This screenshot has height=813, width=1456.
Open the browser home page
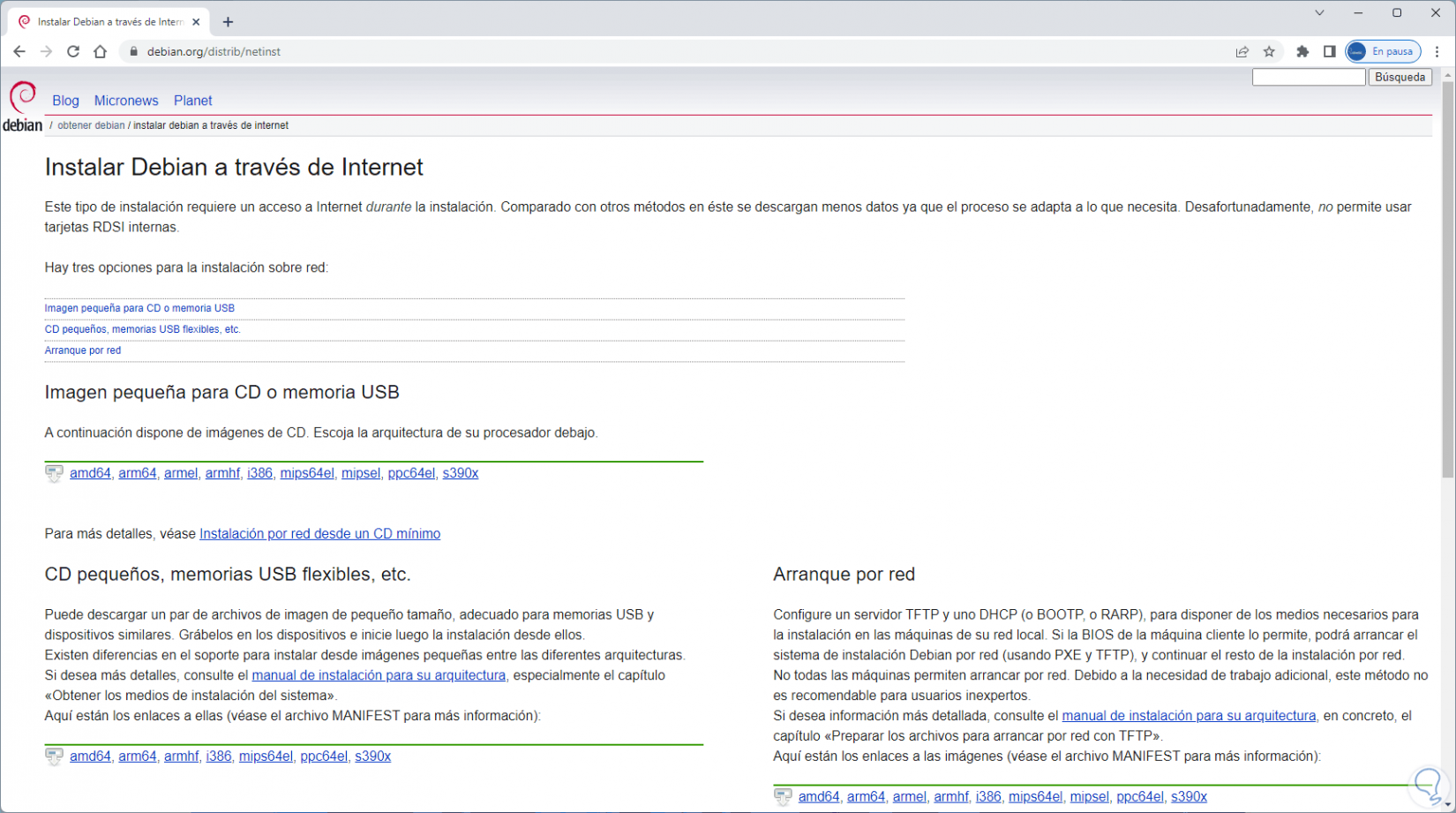(x=101, y=51)
